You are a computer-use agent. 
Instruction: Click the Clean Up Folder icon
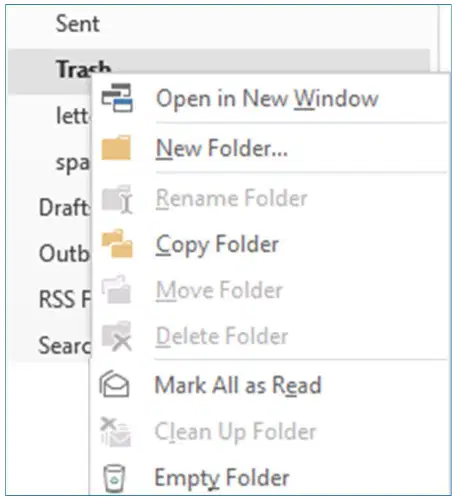(x=116, y=432)
